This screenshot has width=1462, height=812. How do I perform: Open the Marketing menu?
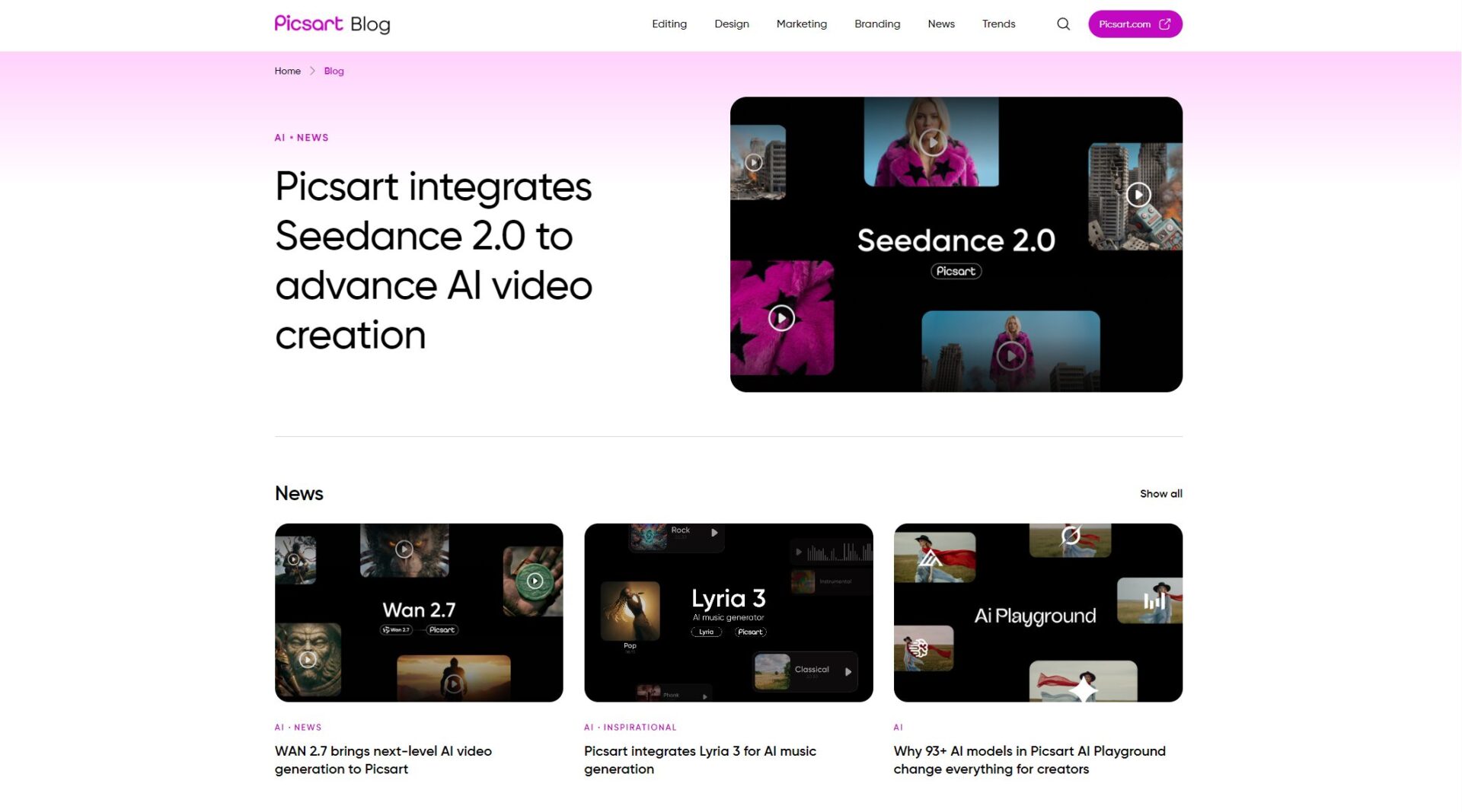[801, 24]
